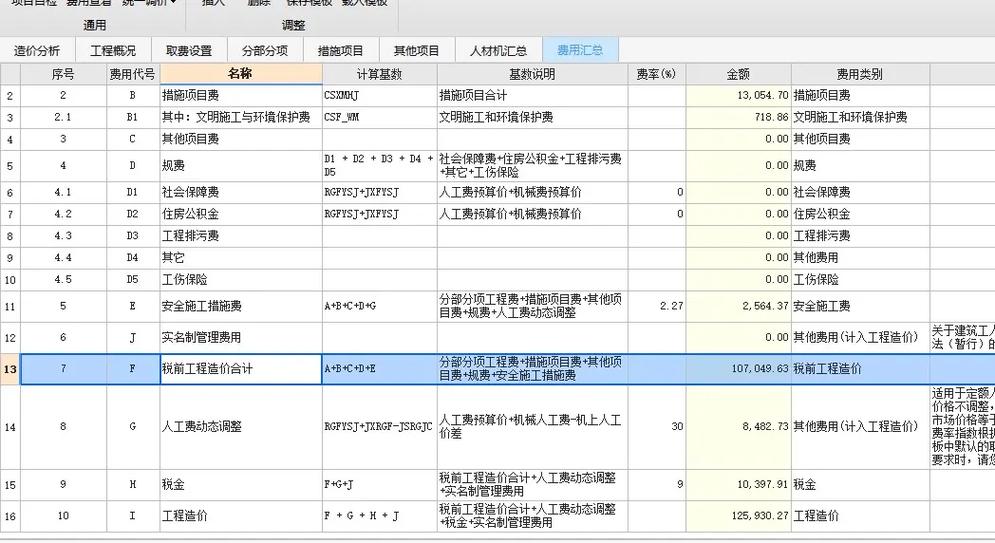The height and width of the screenshot is (543, 995).
Task: Click the amount cell 107,049.63
Action: (x=738, y=369)
